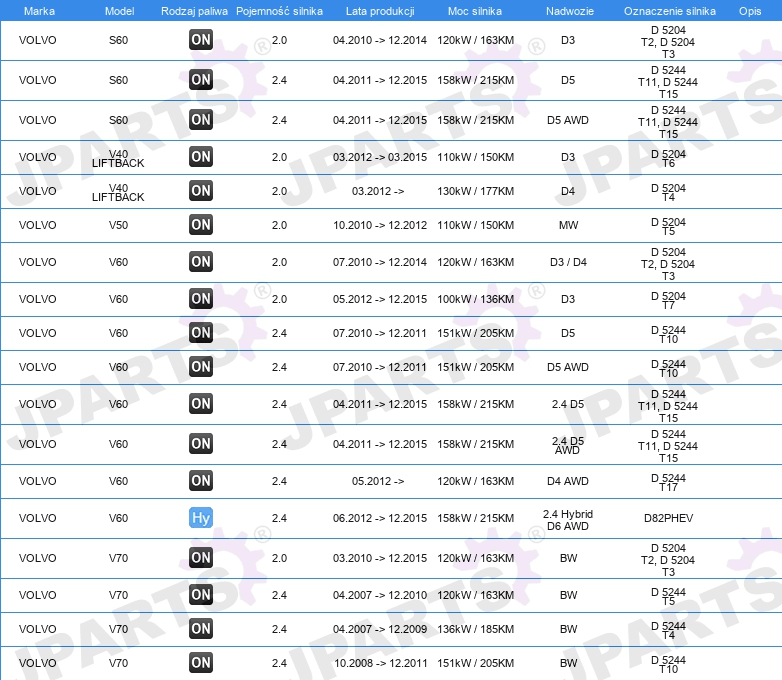Click the ON badge in the V70 151kW row
The width and height of the screenshot is (782, 680).
(x=201, y=663)
